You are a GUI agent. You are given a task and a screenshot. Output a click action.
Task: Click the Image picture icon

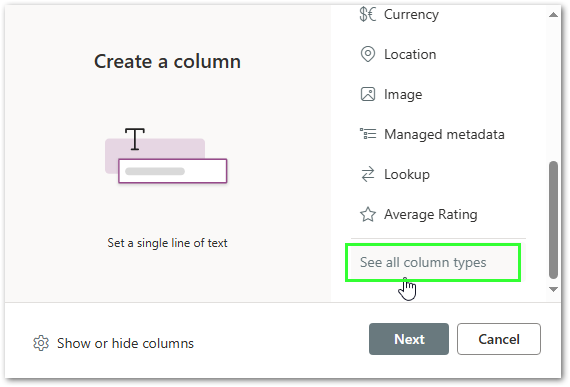(x=368, y=94)
